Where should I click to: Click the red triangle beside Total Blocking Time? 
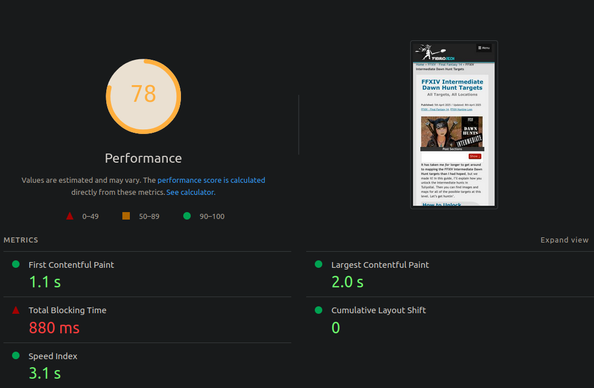[x=16, y=310]
